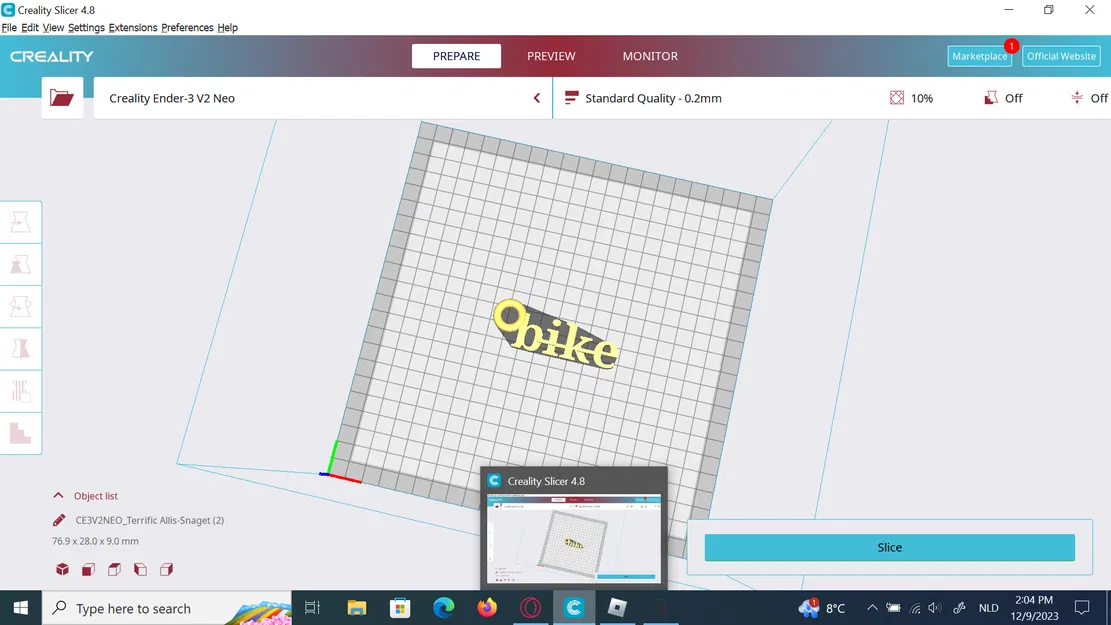Launch Microsoft Edge from taskbar
This screenshot has height=625, width=1111.
pyautogui.click(x=444, y=608)
